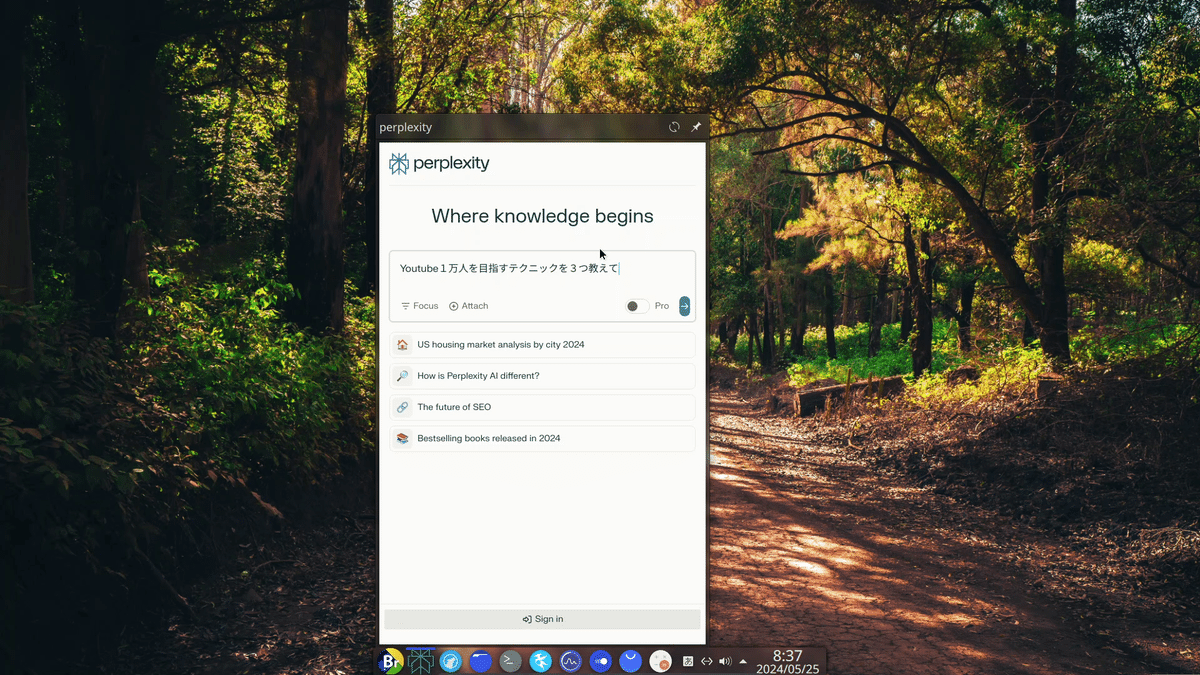The width and height of the screenshot is (1200, 675).
Task: Click the Perplexity logo
Action: point(439,164)
